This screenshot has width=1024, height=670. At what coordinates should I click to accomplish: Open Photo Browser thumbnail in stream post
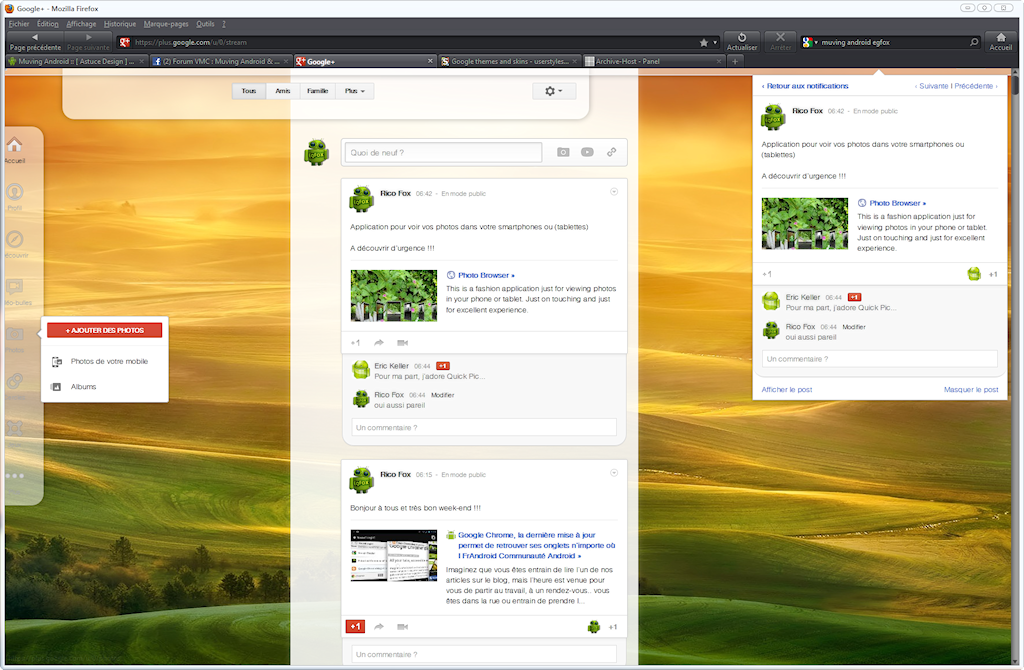394,296
